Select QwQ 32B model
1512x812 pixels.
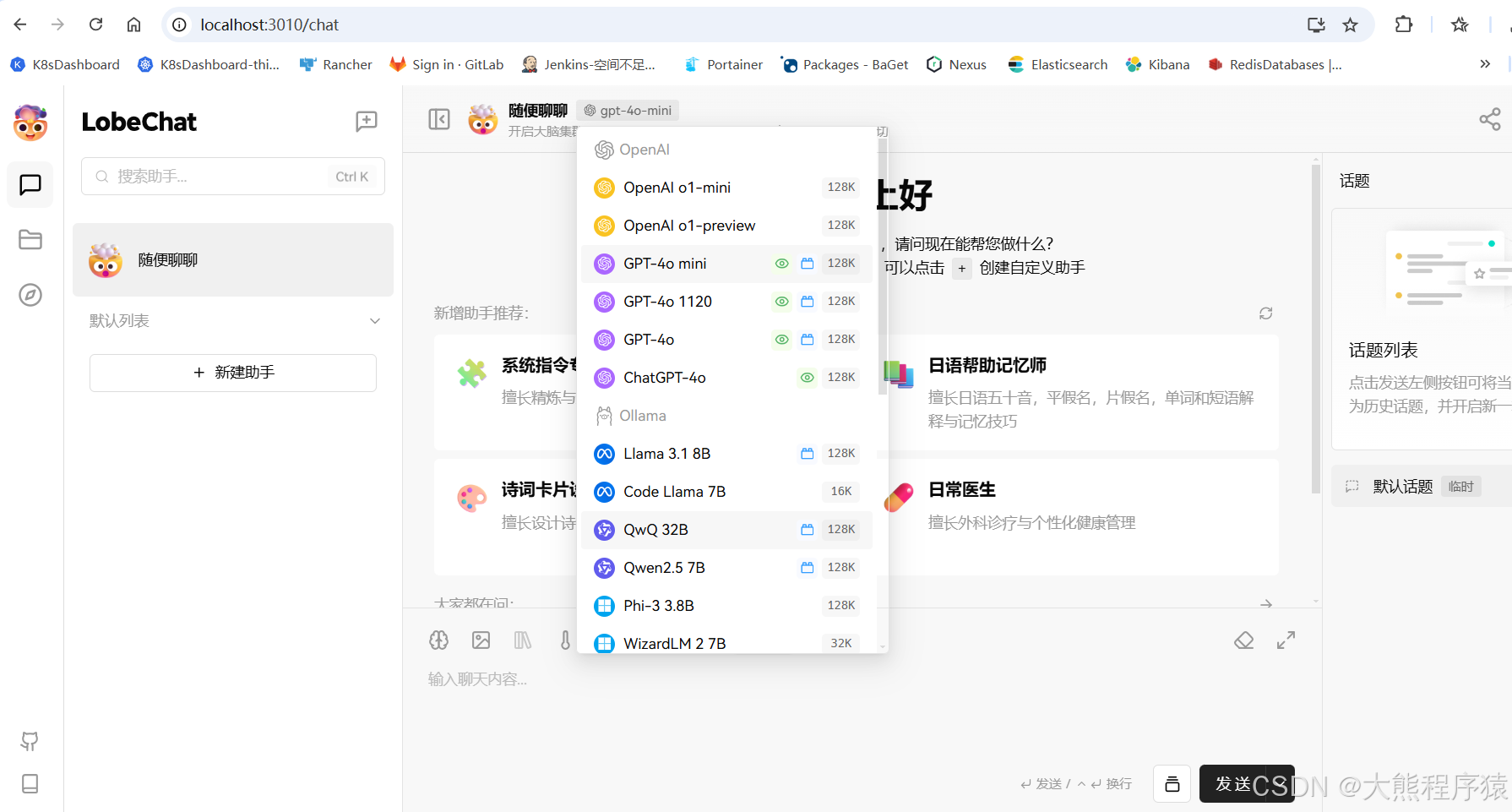coord(726,530)
